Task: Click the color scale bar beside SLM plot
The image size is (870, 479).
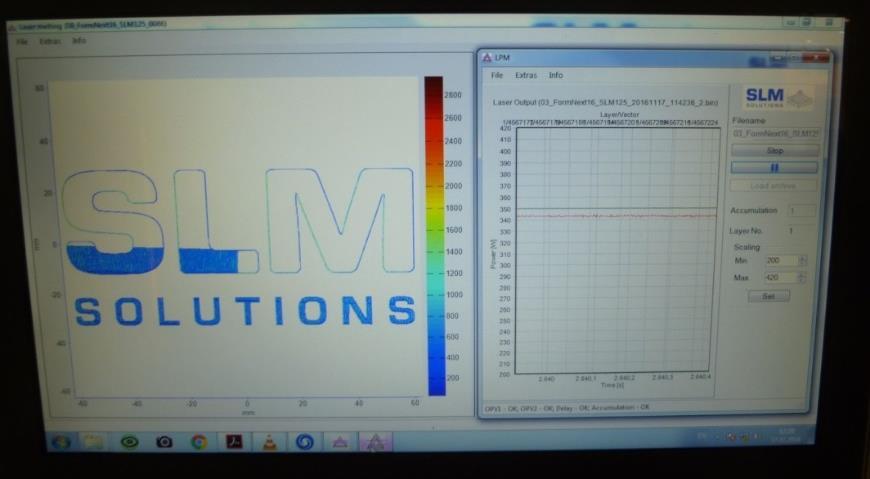Action: pyautogui.click(x=434, y=236)
